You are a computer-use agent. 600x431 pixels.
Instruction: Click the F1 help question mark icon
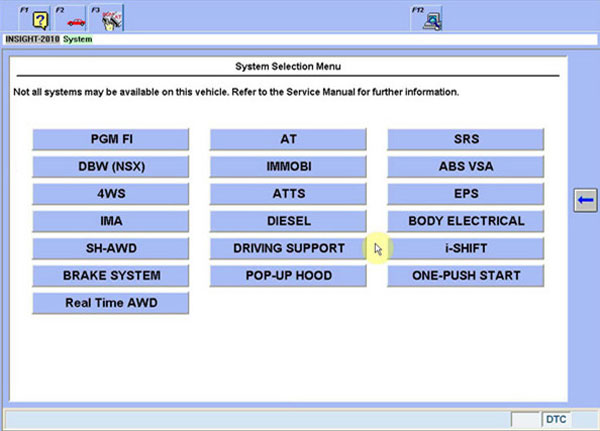point(39,19)
